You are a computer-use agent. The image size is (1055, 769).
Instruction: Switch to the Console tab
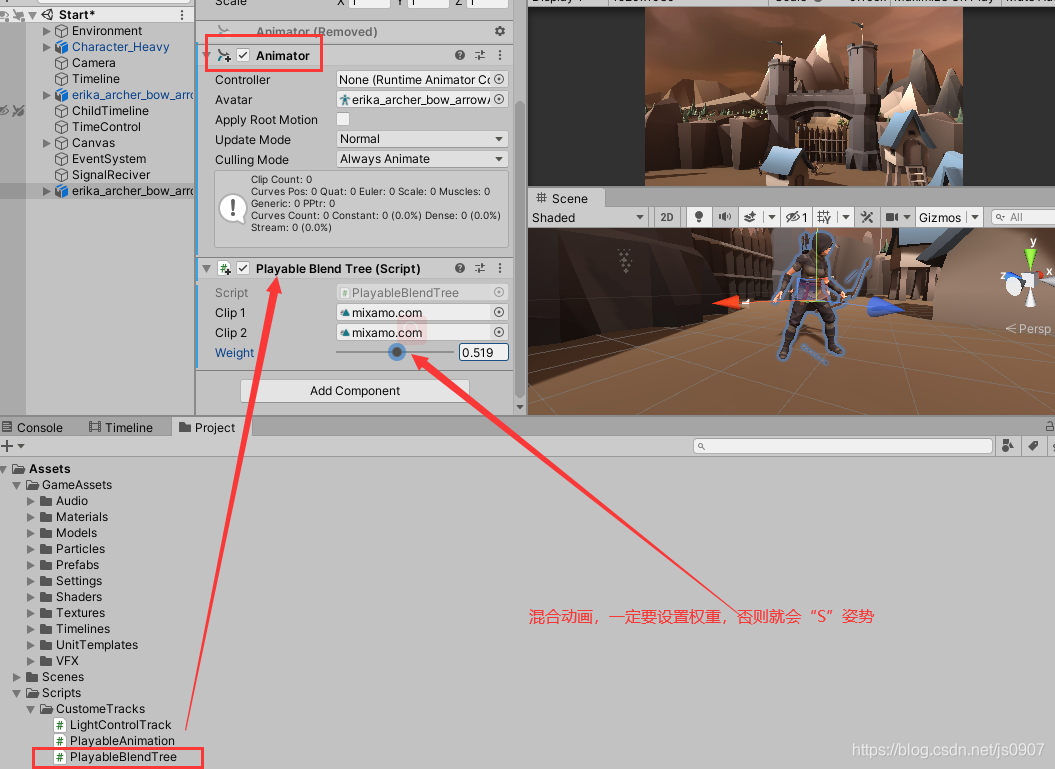click(x=40, y=426)
